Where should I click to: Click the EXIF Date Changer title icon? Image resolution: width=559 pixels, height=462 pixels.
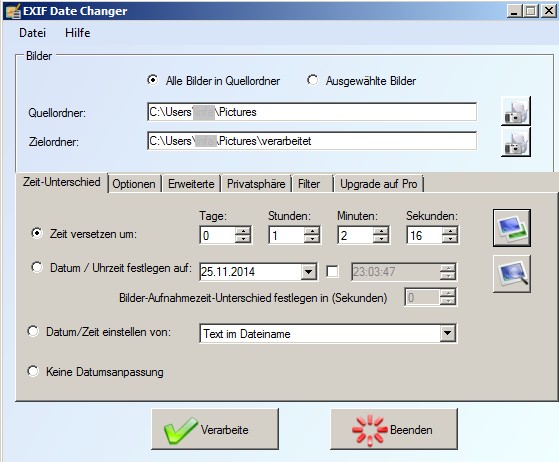(13, 11)
